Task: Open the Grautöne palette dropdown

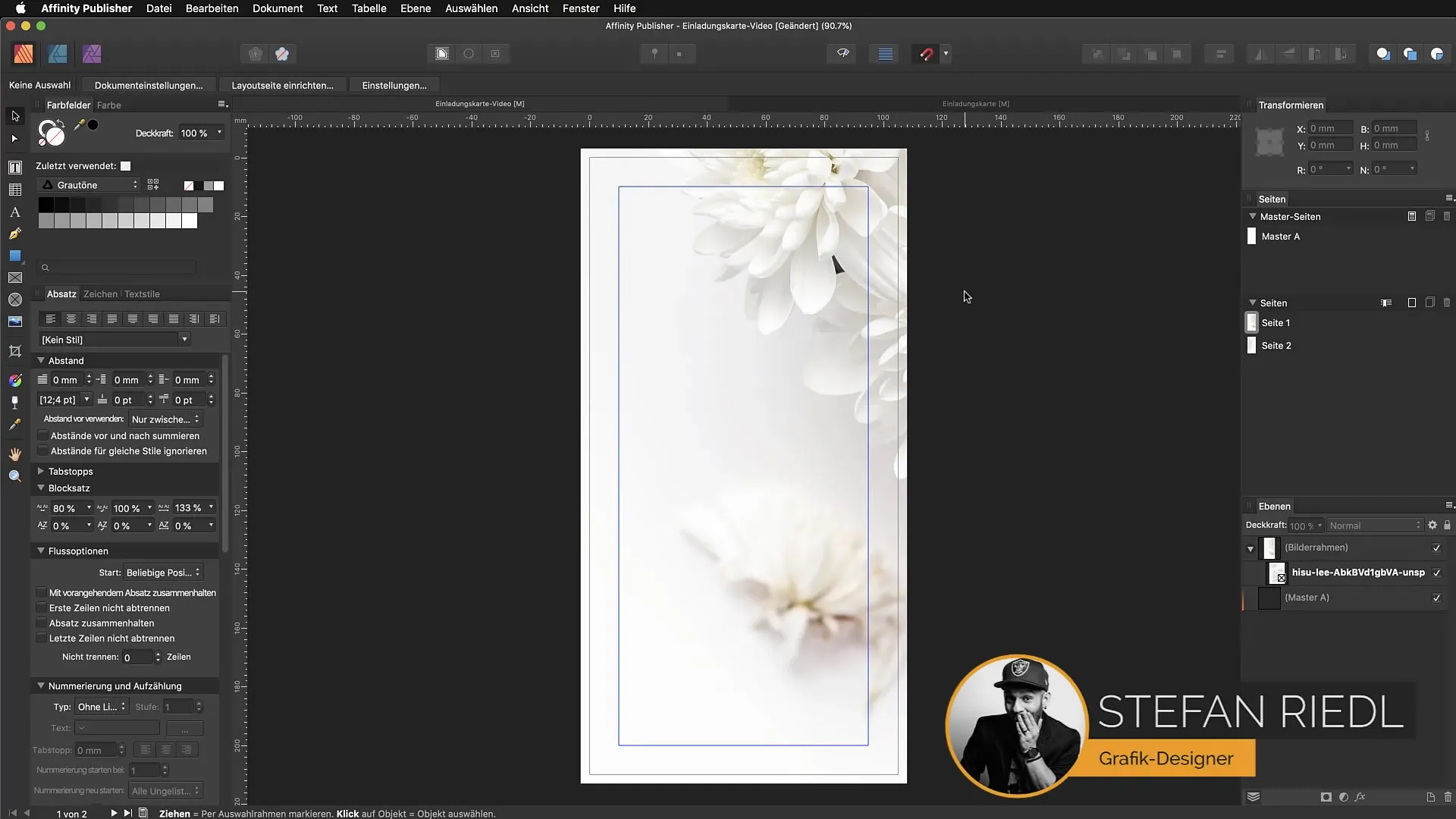Action: coord(89,185)
